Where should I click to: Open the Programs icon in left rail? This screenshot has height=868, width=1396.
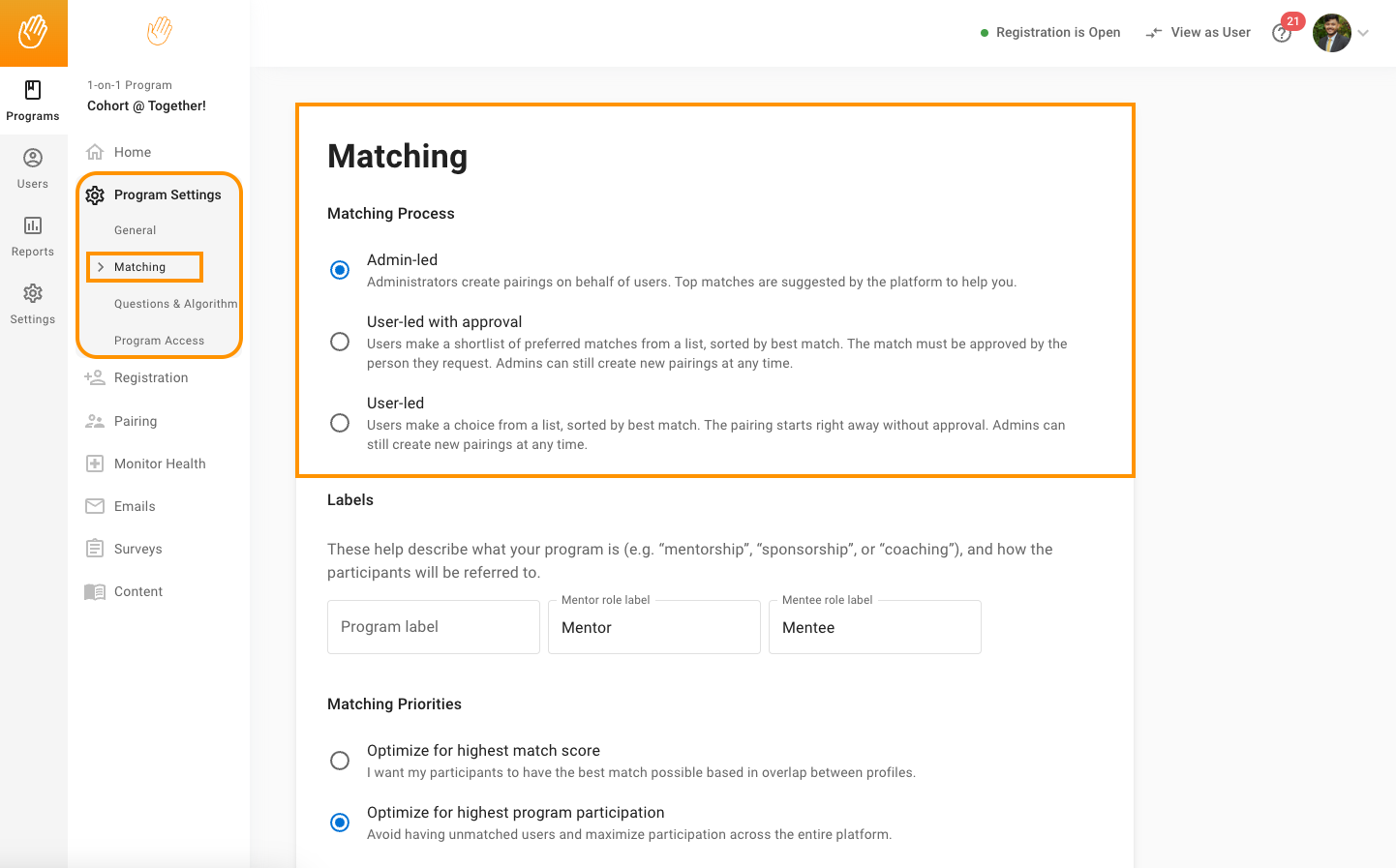33,90
